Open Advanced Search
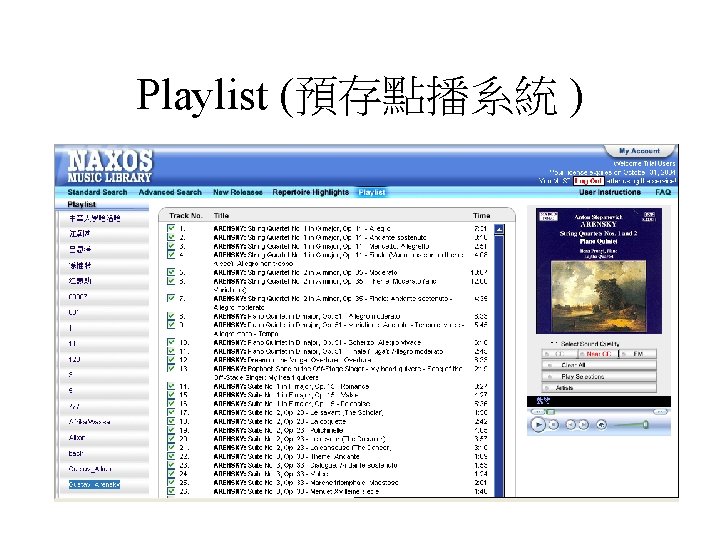720x540 pixels. (x=170, y=192)
